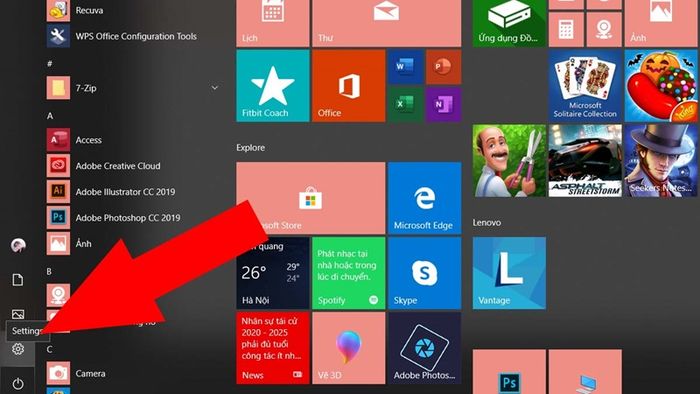Viewport: 700px width, 394px height.
Task: Open Settings gear in Start sidebar
Action: click(x=18, y=348)
